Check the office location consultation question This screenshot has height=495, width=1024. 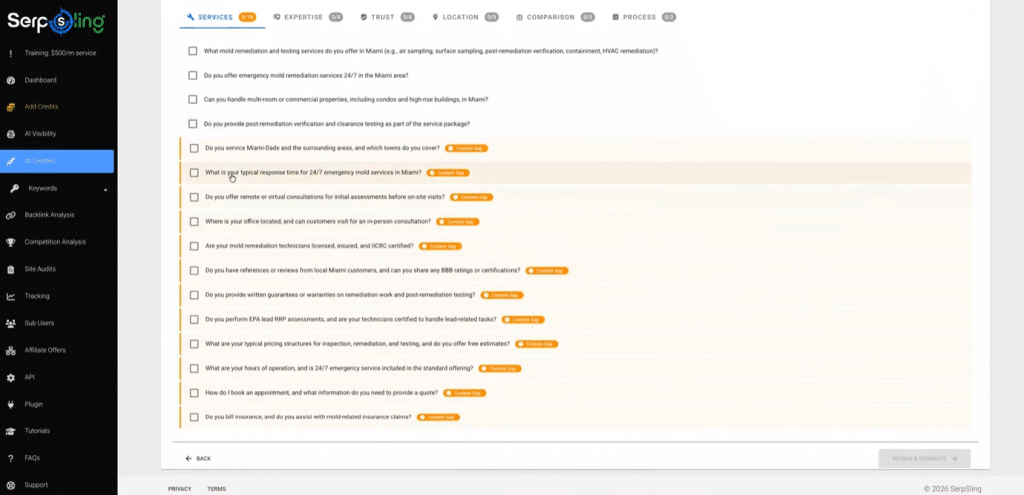(194, 221)
